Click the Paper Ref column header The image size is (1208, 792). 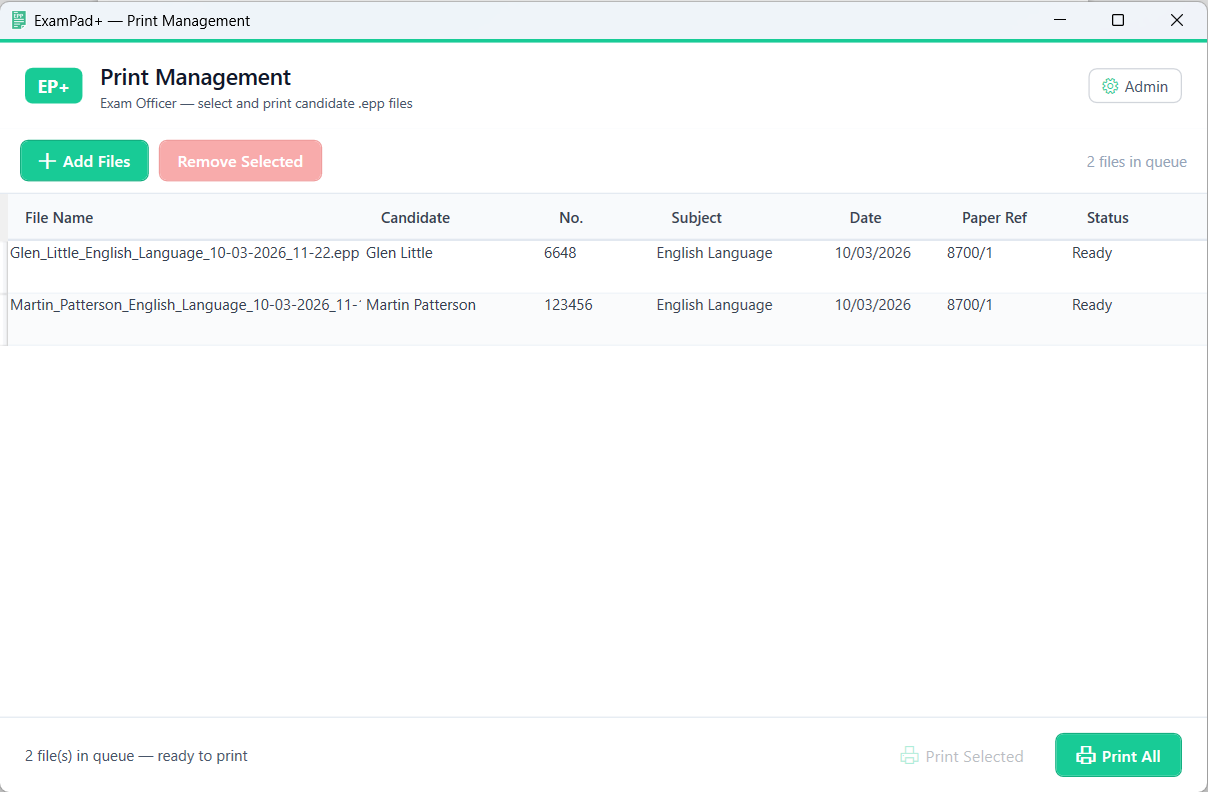(994, 218)
